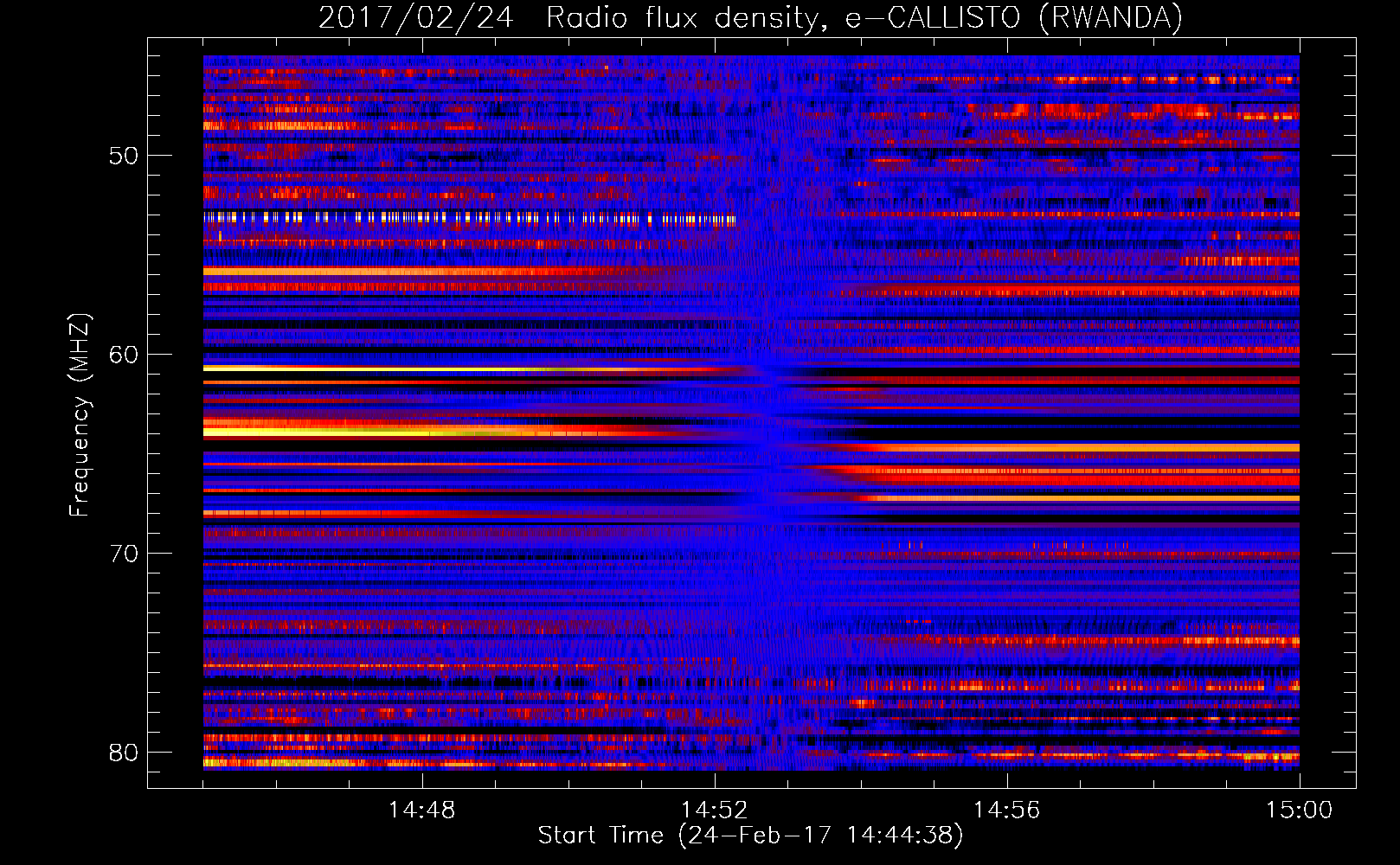1400x865 pixels.
Task: Select the 'e-CALLISTO (RWANDA)' title text
Action: [1014, 18]
